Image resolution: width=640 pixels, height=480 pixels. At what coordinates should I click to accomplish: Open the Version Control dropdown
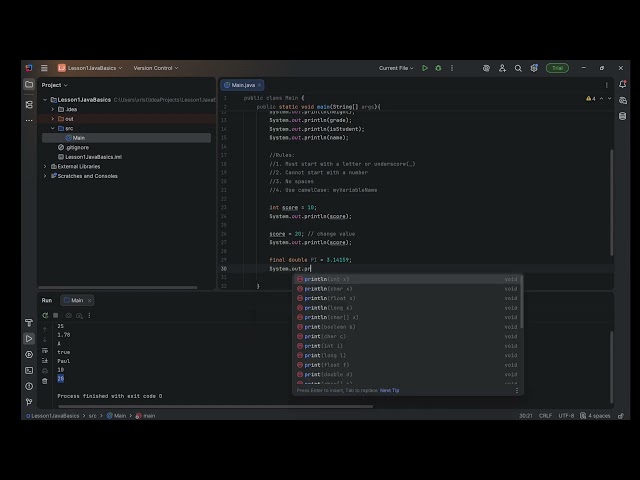pos(156,68)
